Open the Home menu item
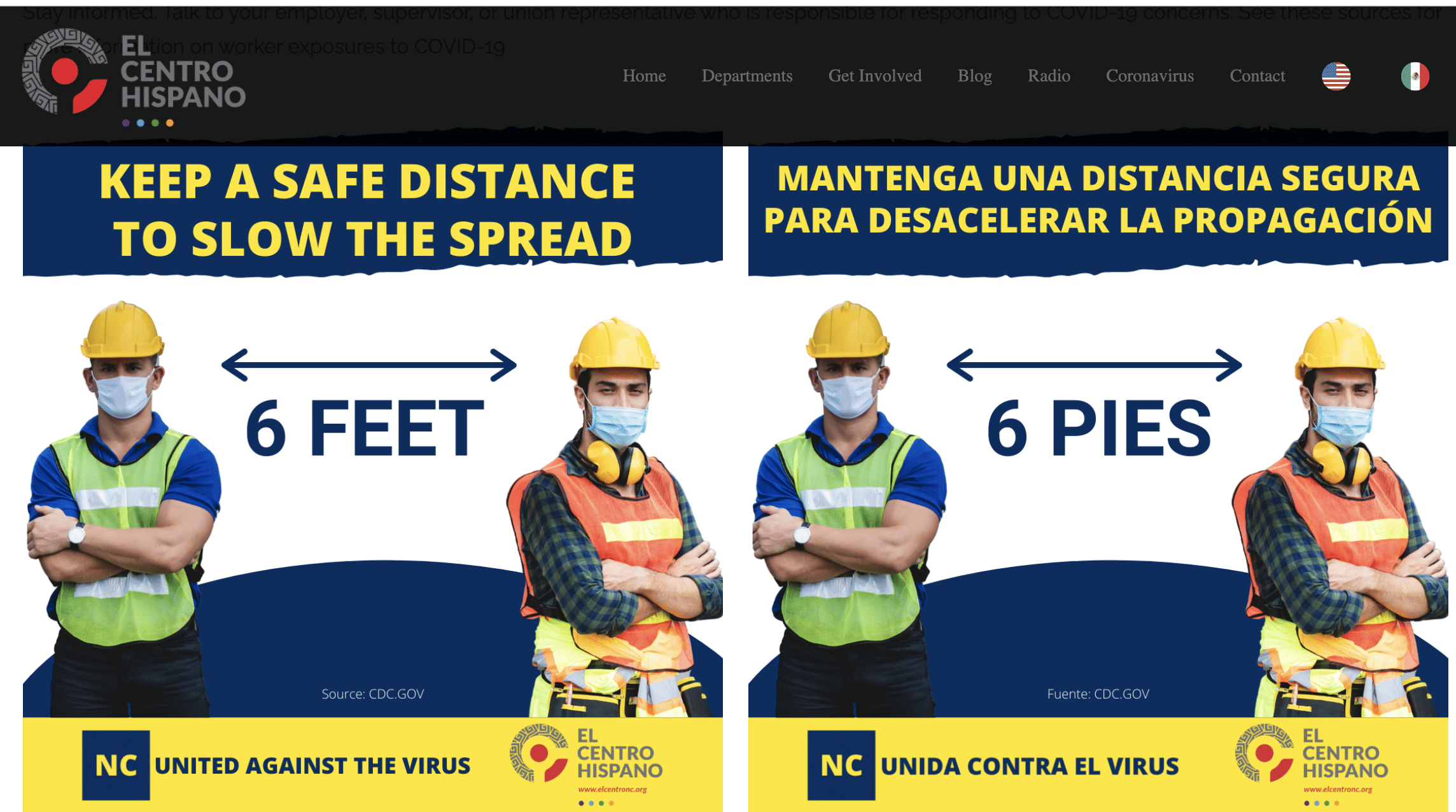Viewport: 1456px width, 812px height. 644,76
